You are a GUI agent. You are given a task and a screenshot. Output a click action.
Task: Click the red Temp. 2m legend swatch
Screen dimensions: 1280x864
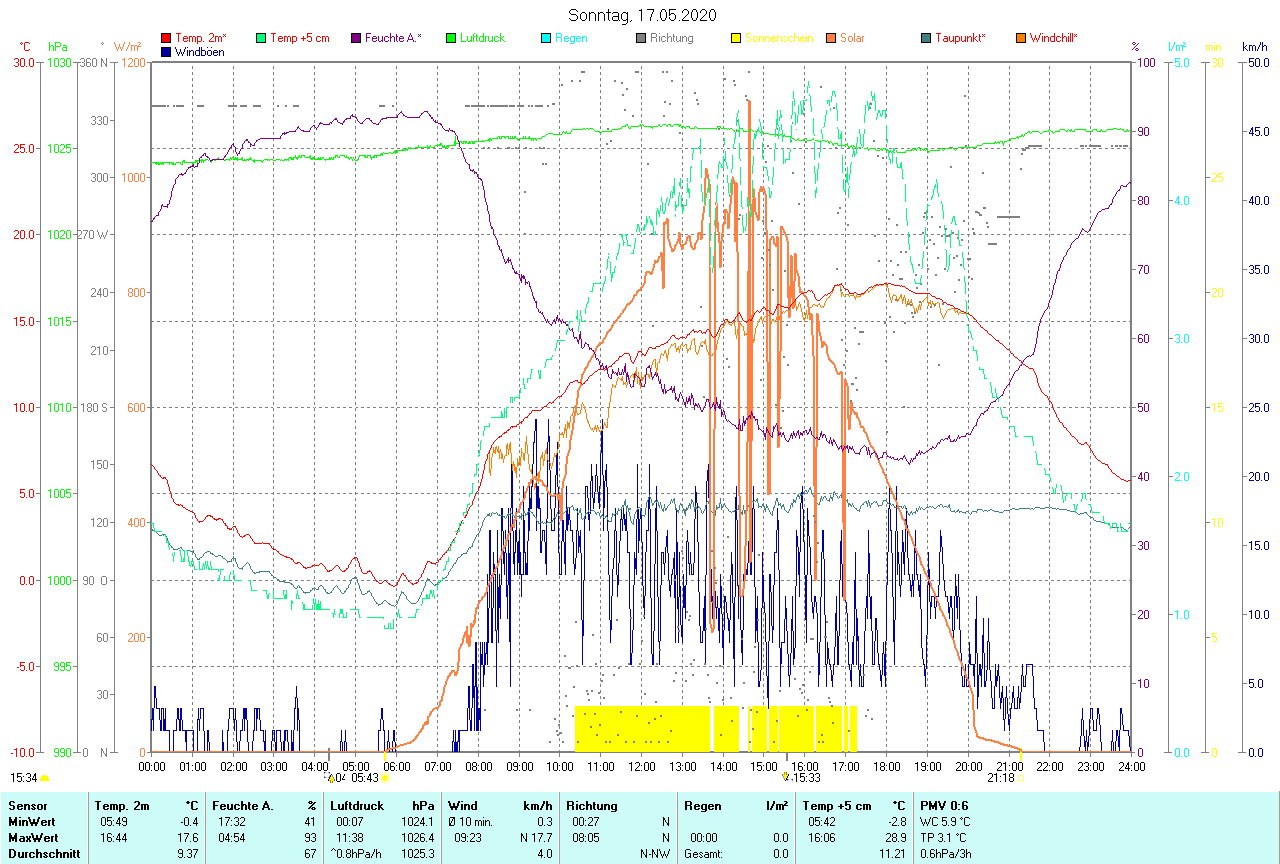coord(166,38)
